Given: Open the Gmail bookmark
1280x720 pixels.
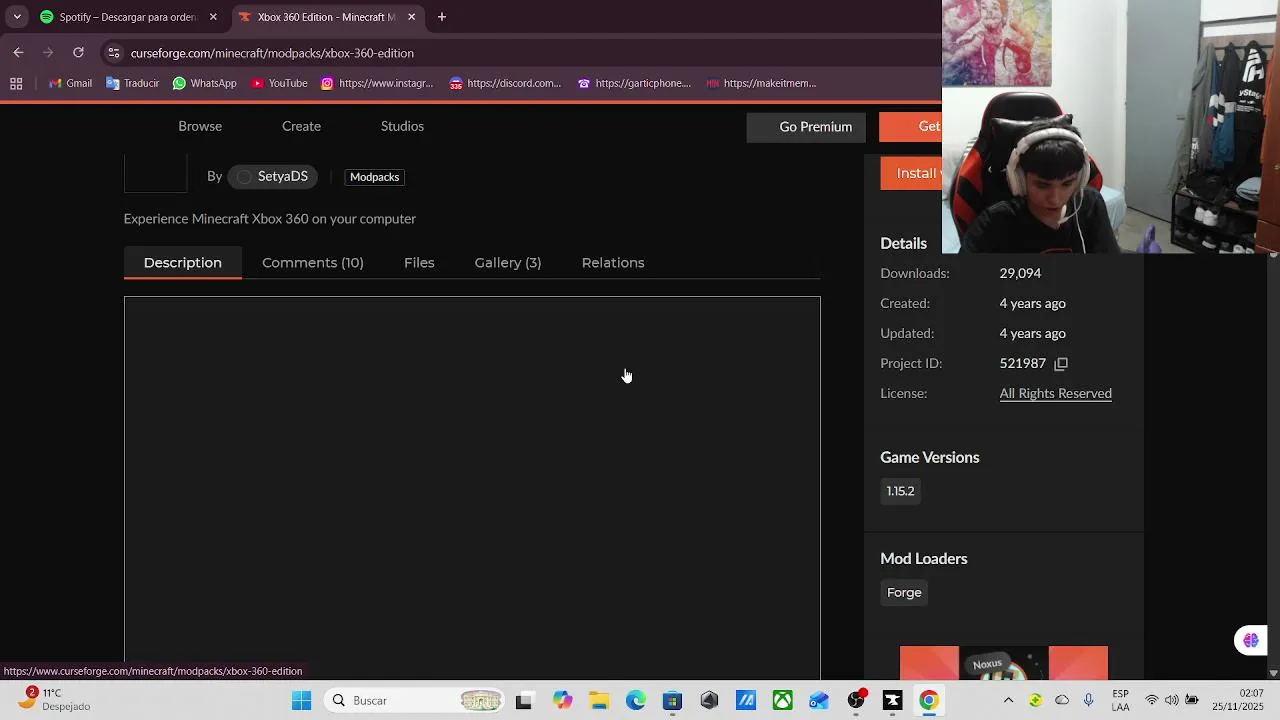Looking at the screenshot, I should (70, 83).
